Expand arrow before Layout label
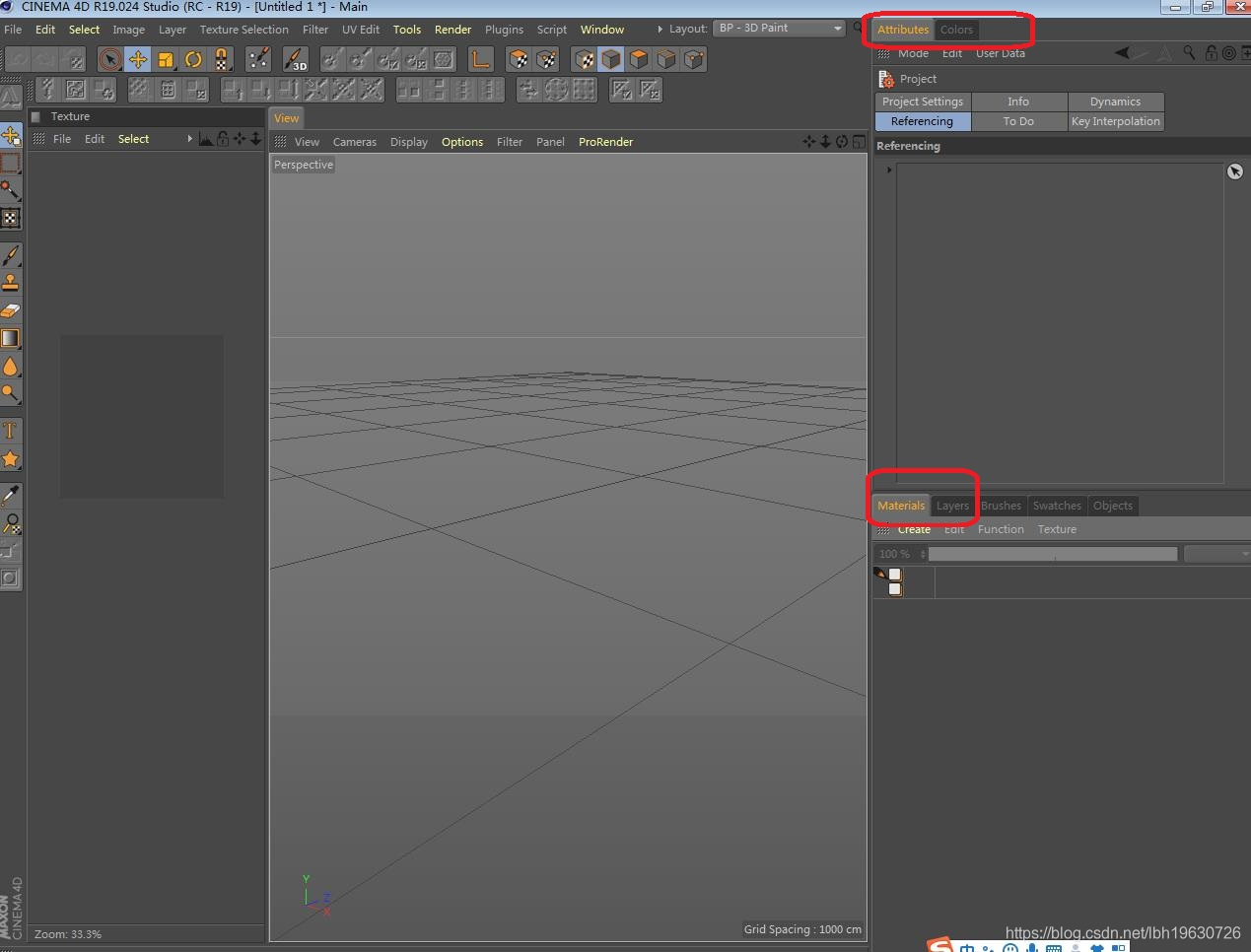 [660, 29]
